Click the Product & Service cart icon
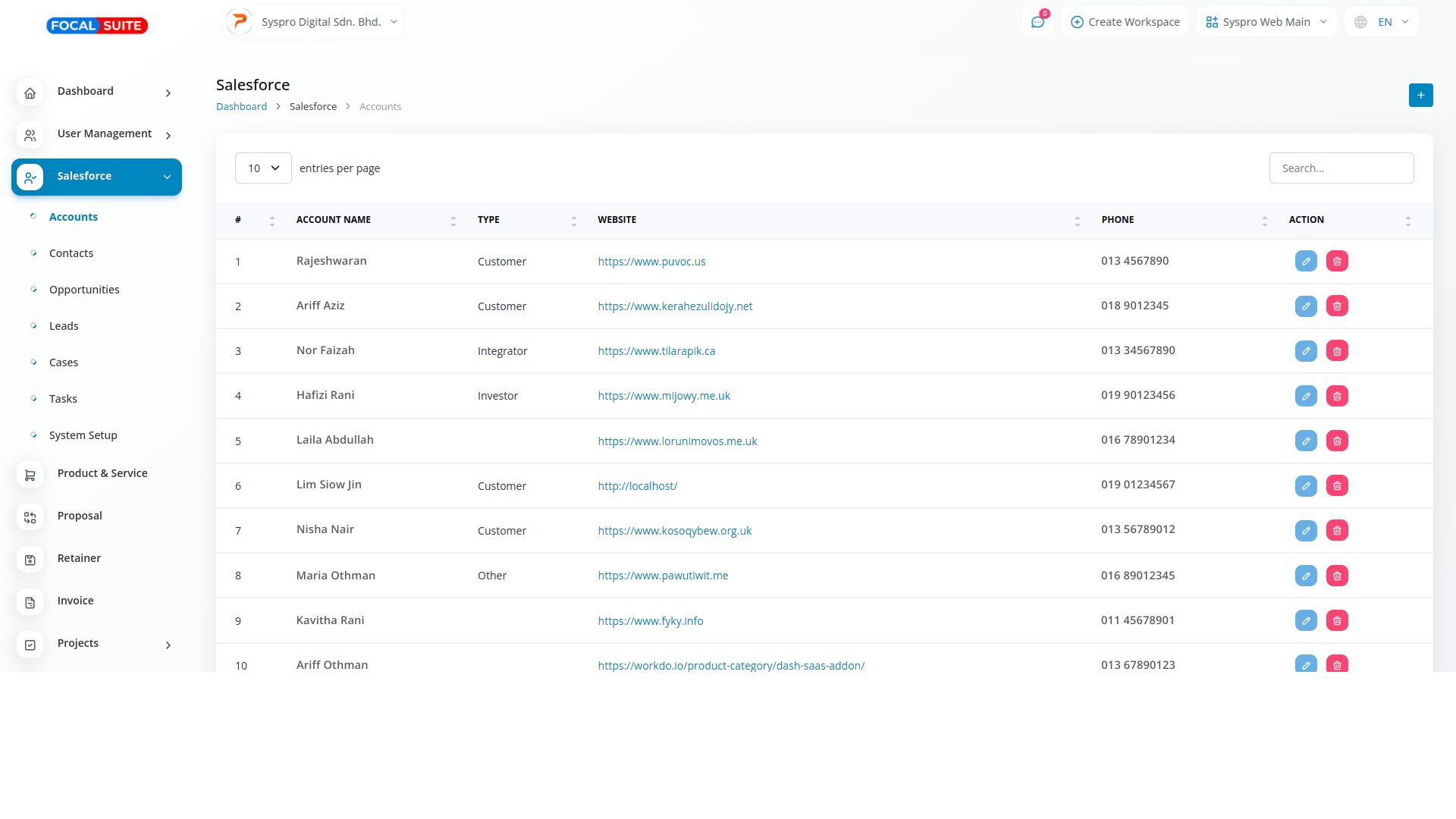 [x=30, y=474]
